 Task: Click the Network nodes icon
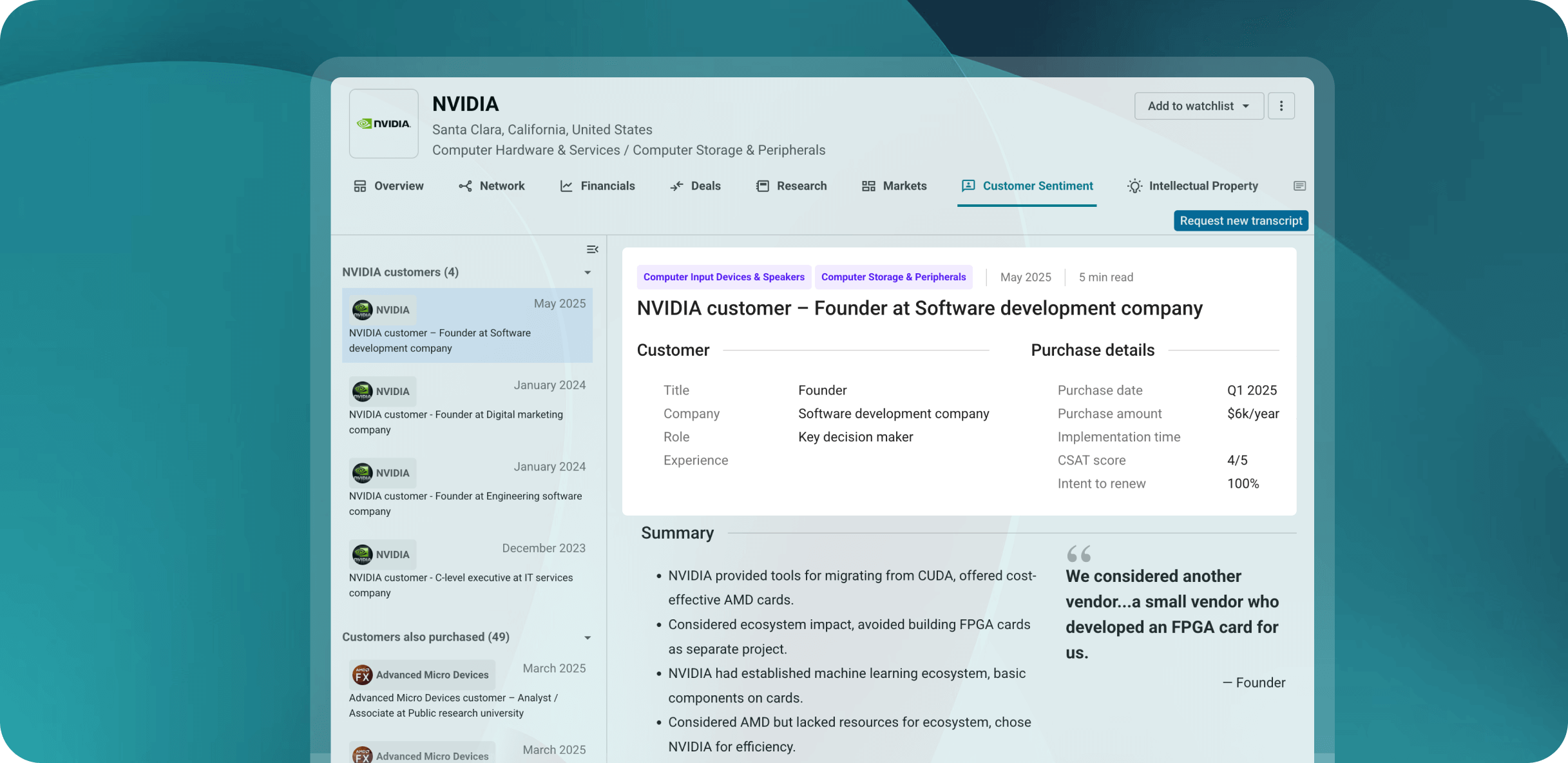(x=465, y=186)
